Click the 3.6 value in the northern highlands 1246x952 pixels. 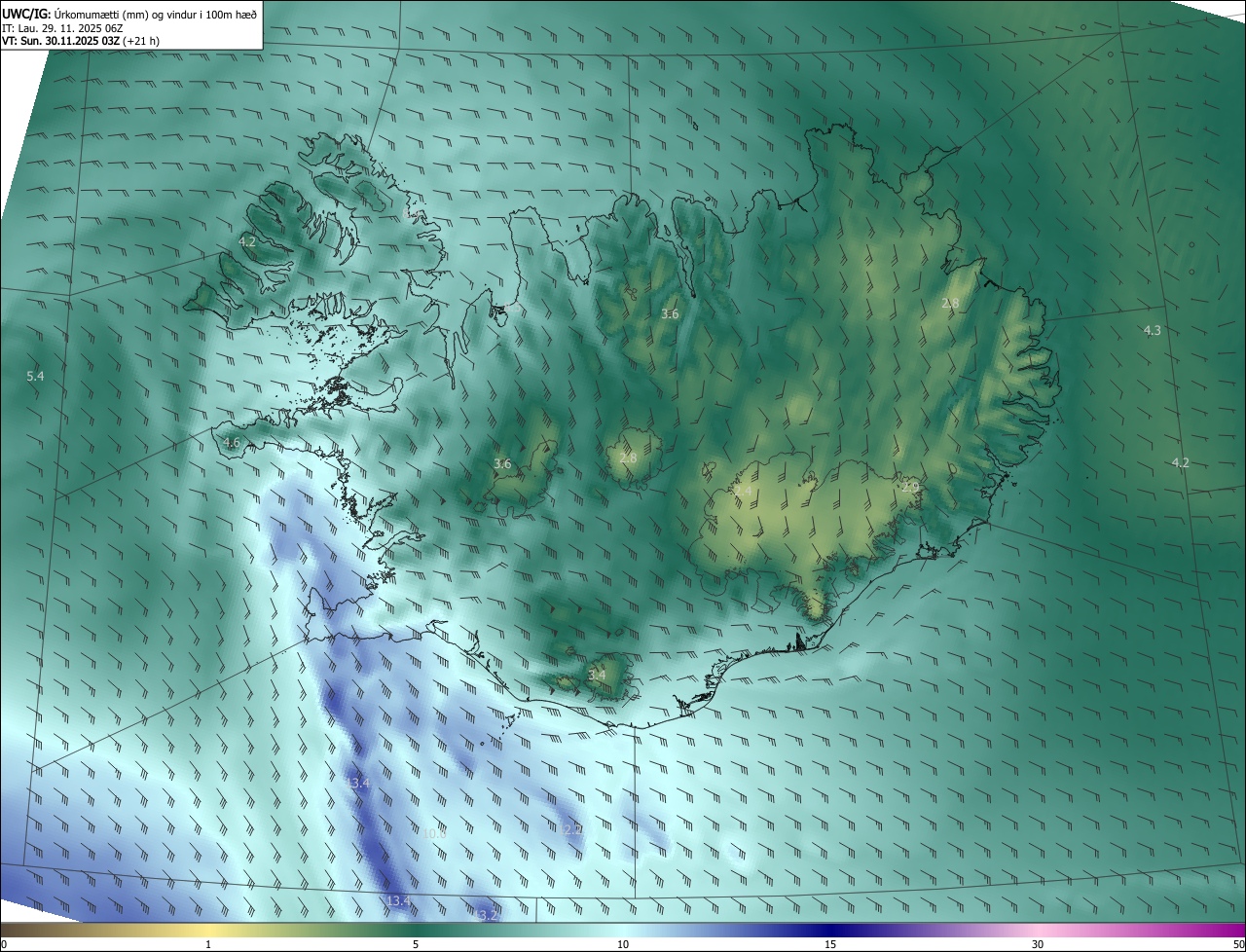tap(670, 314)
